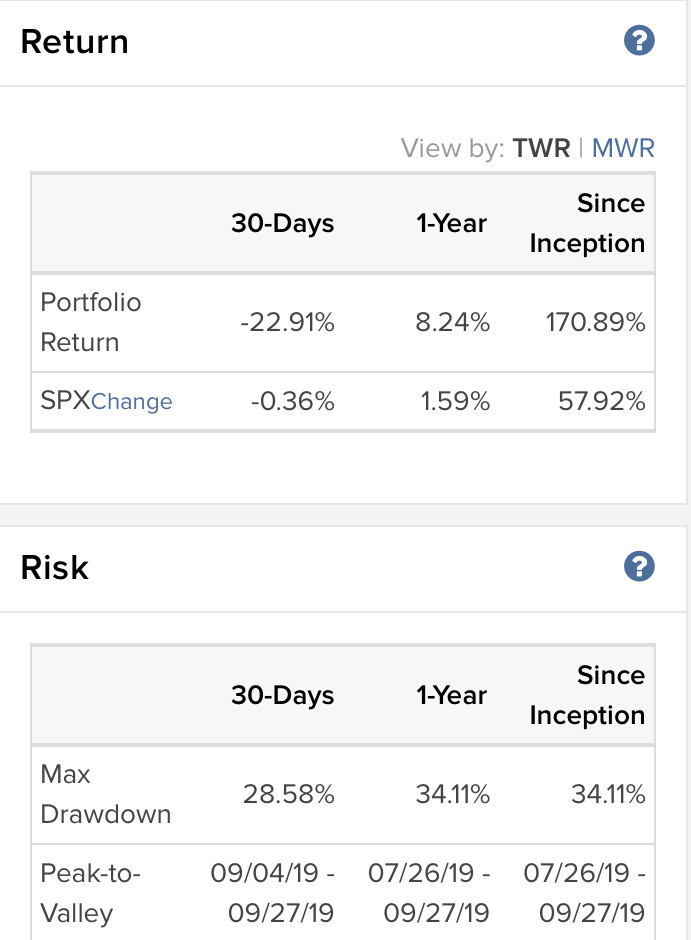Click the 28.58% max drawdown value

288,794
